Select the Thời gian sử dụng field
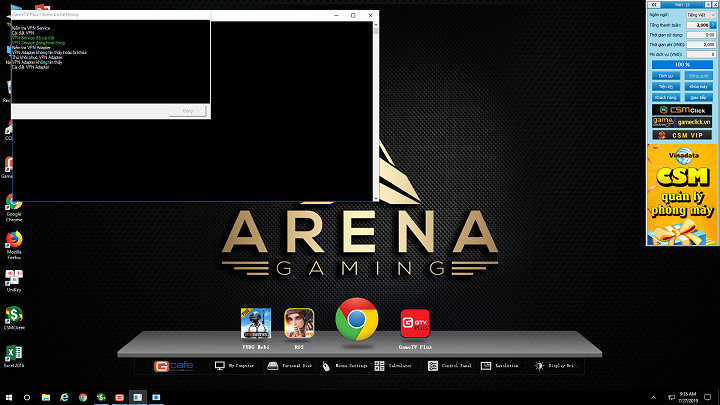 coord(701,35)
